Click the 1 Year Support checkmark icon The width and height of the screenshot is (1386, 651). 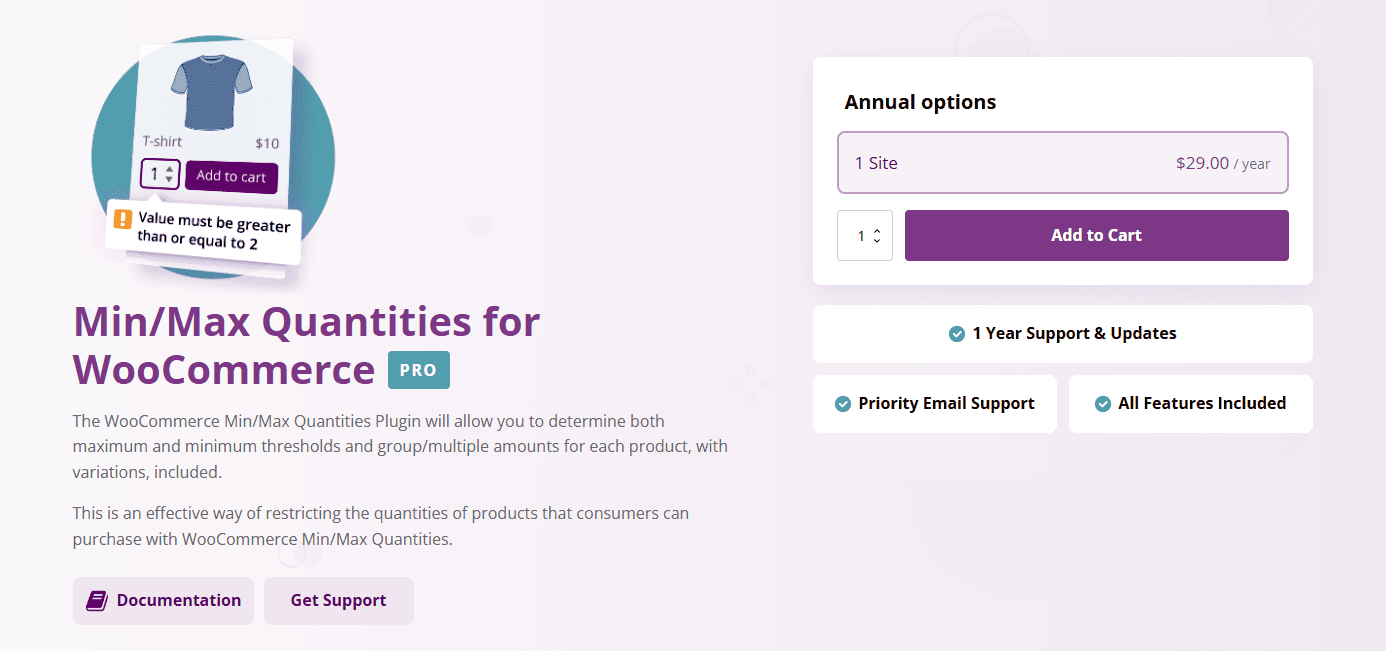[957, 334]
